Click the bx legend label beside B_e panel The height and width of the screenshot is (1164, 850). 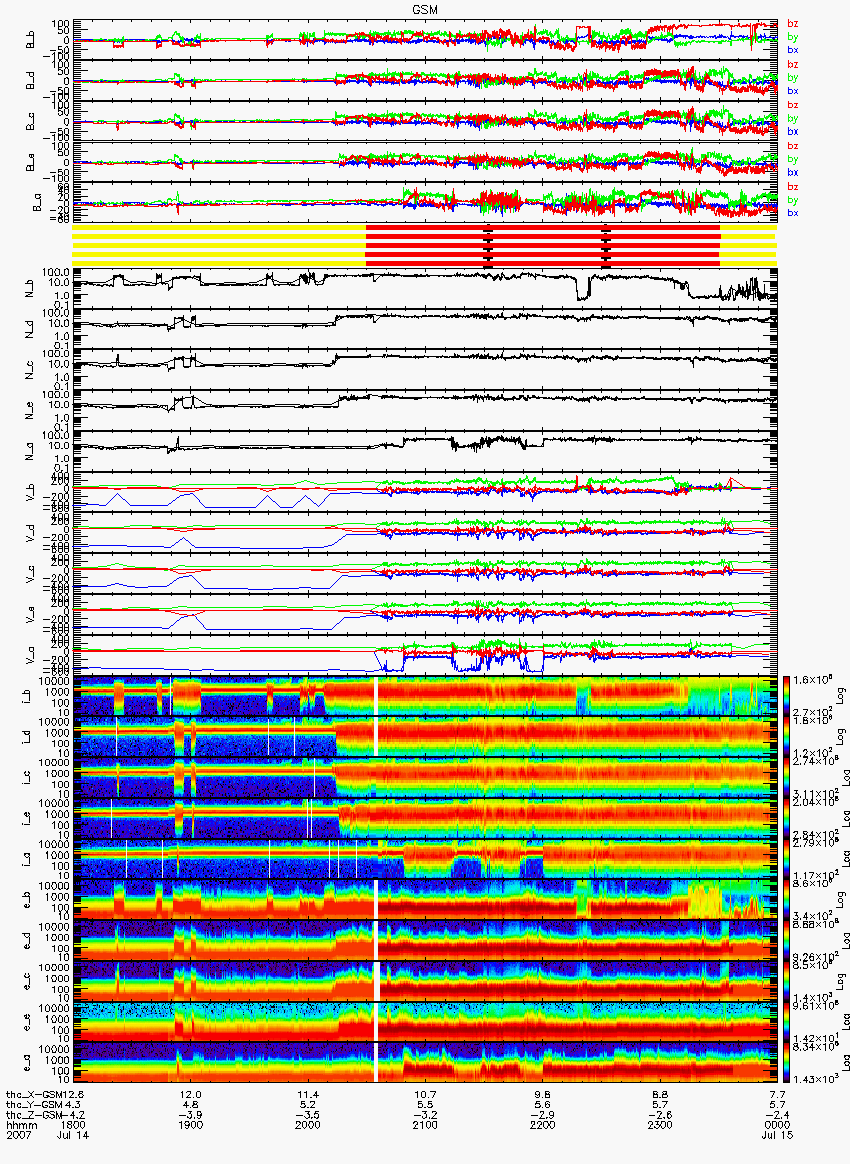(792, 172)
